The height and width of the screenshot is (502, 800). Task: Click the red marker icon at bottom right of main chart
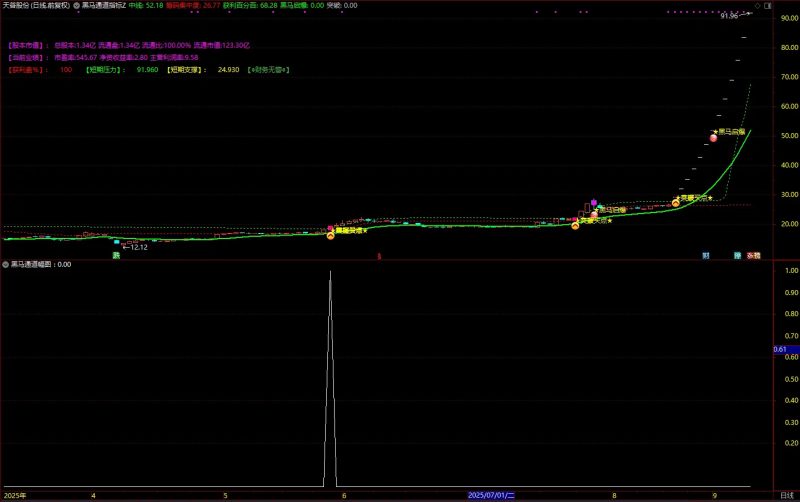tap(754, 256)
